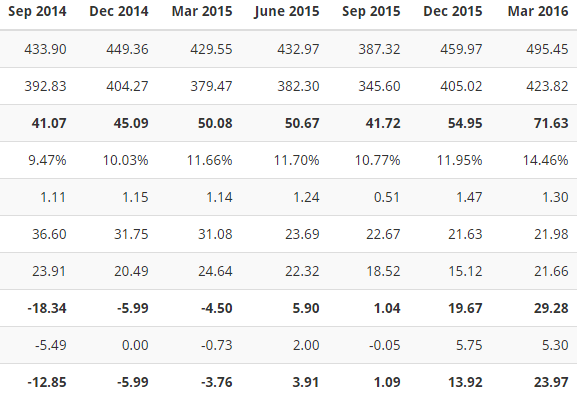Click the bold 23.97 cell
The image size is (583, 398).
point(551,382)
